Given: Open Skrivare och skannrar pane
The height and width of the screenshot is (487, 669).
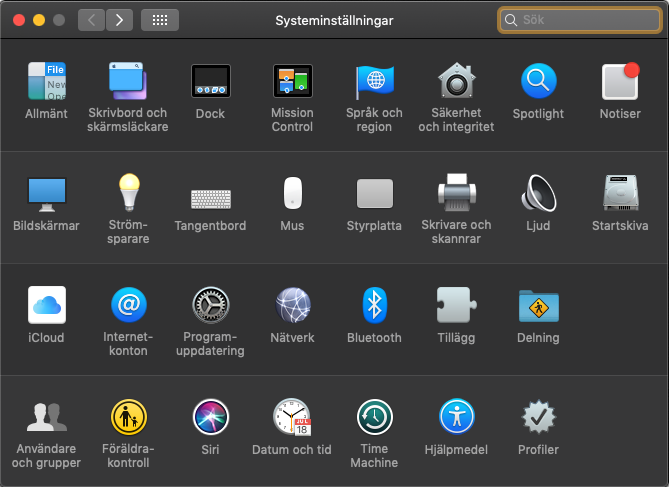Looking at the screenshot, I should point(456,192).
